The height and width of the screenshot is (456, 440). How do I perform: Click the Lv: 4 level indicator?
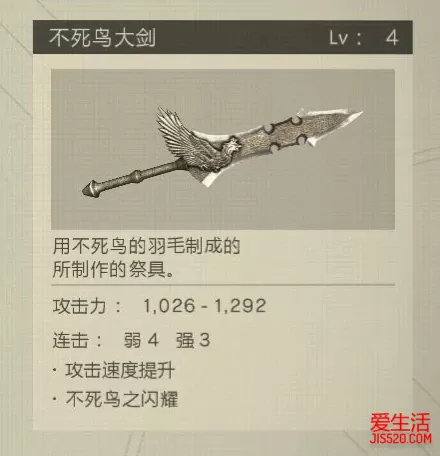pos(364,38)
